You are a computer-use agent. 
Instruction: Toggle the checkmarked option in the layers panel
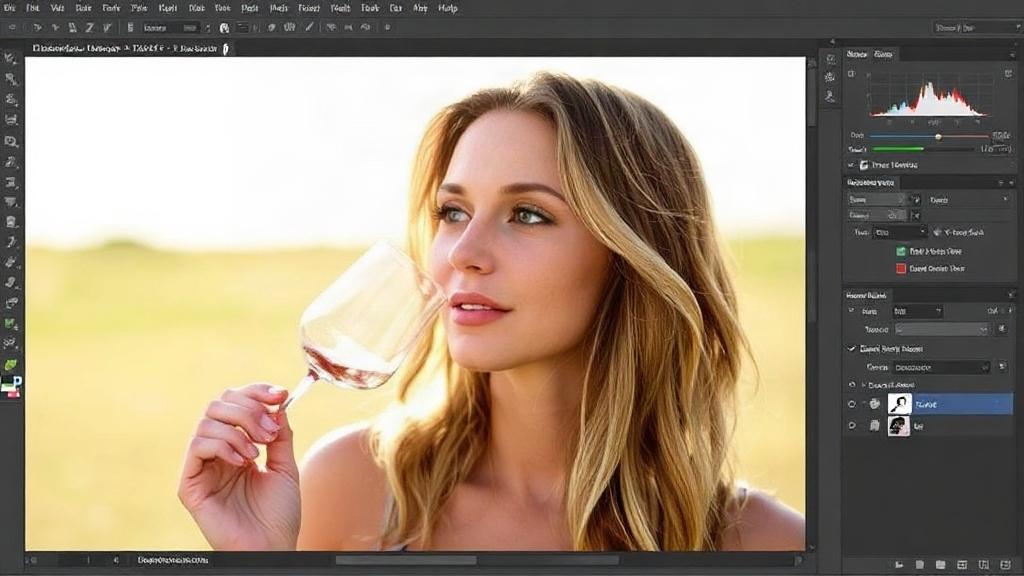(x=851, y=349)
